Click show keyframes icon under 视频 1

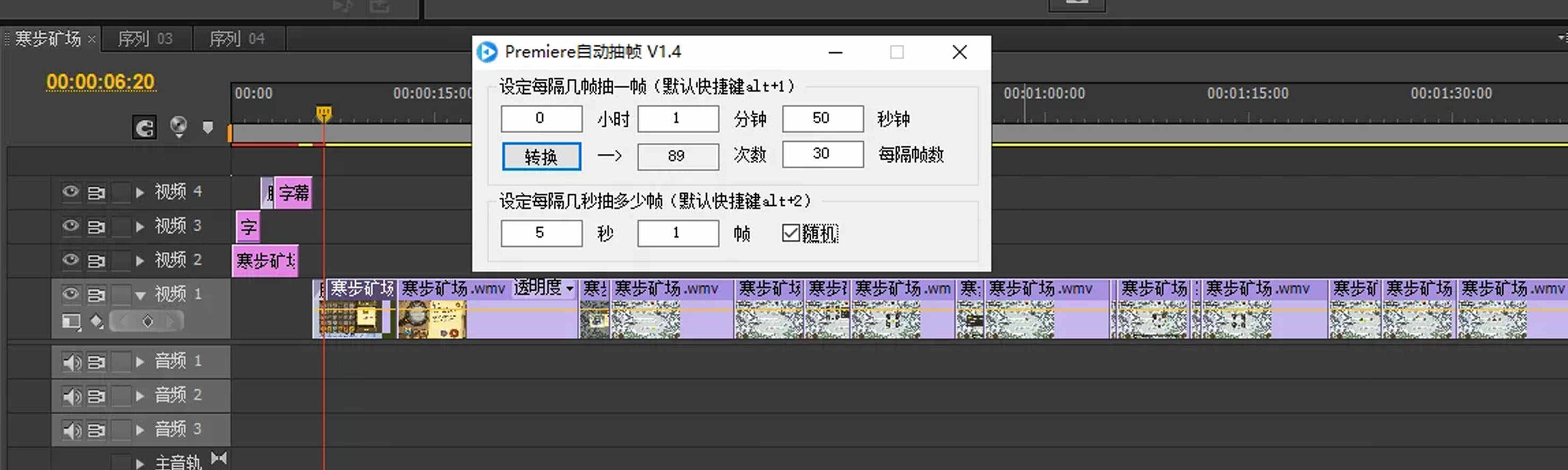click(x=97, y=320)
